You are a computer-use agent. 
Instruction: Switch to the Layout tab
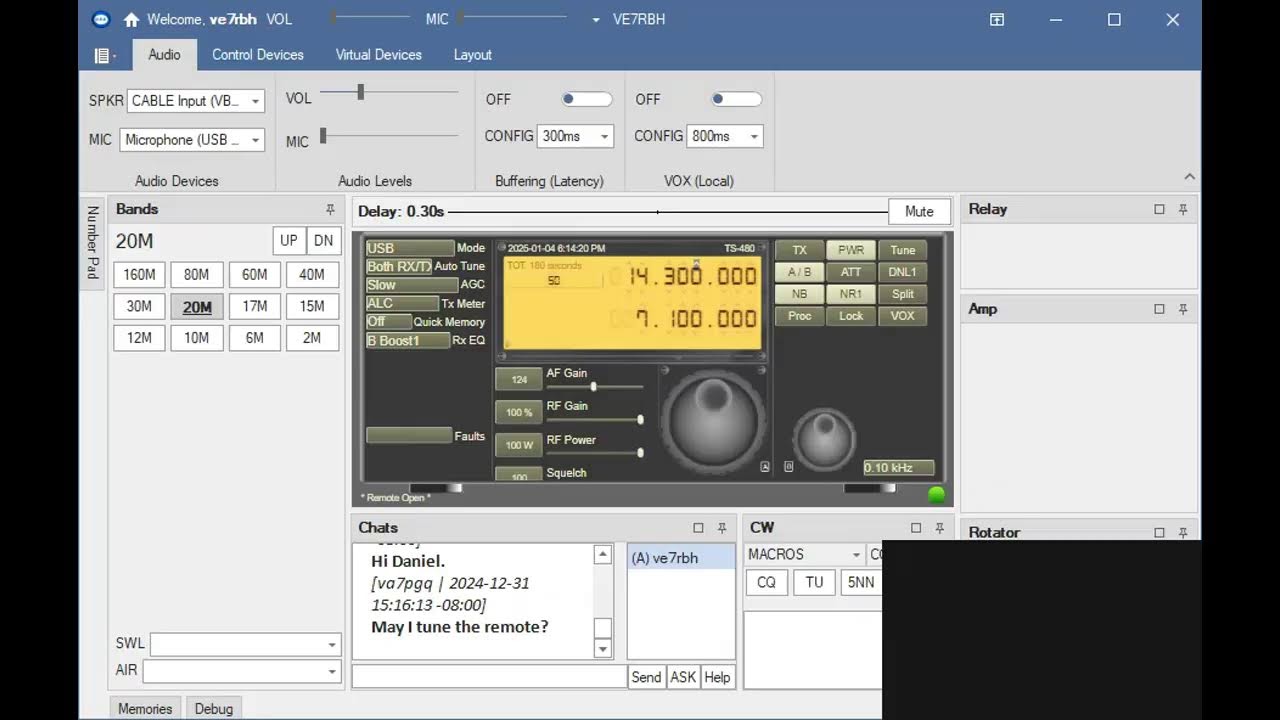(x=473, y=55)
